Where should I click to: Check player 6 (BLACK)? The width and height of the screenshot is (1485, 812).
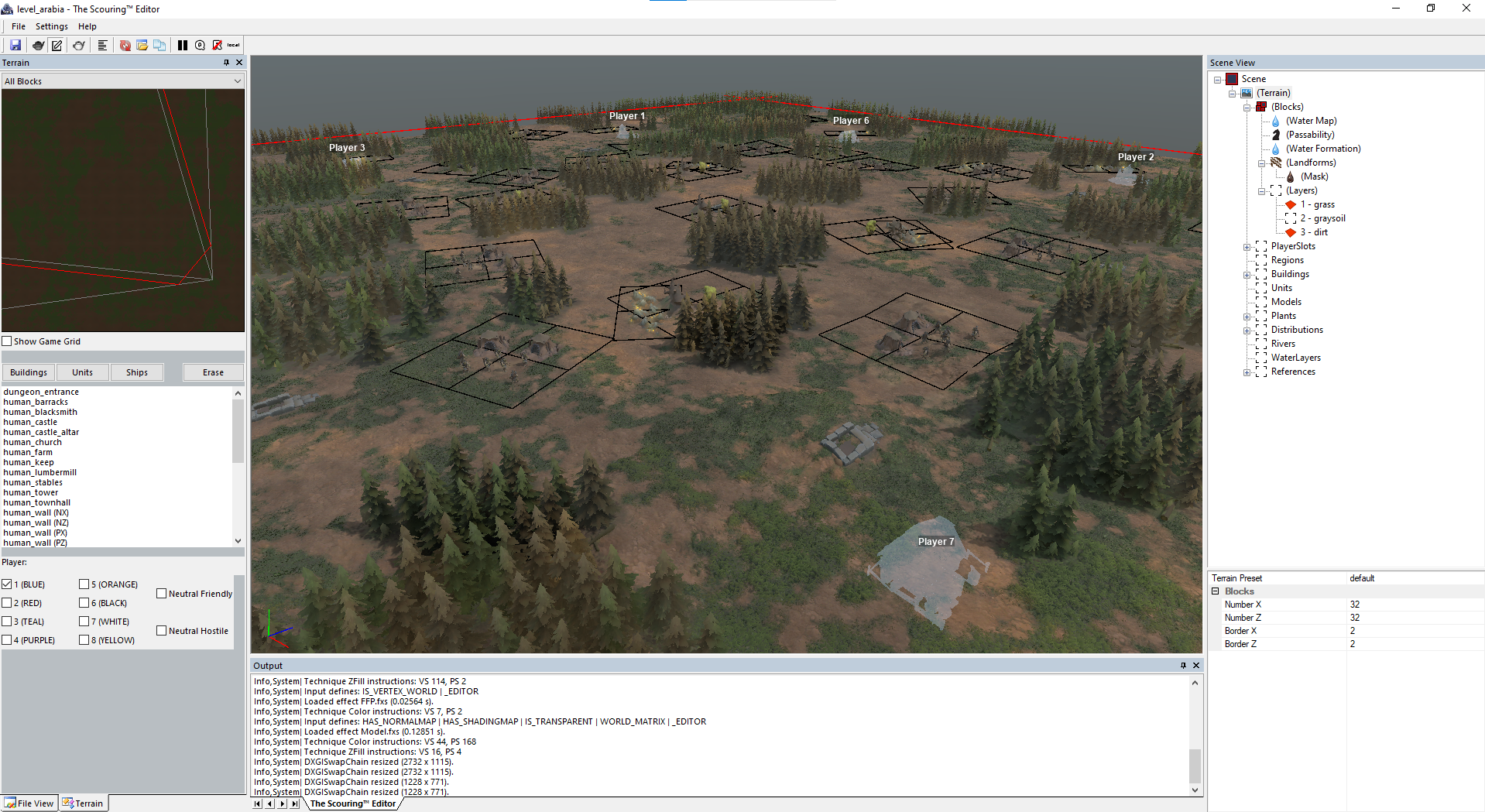pyautogui.click(x=84, y=603)
